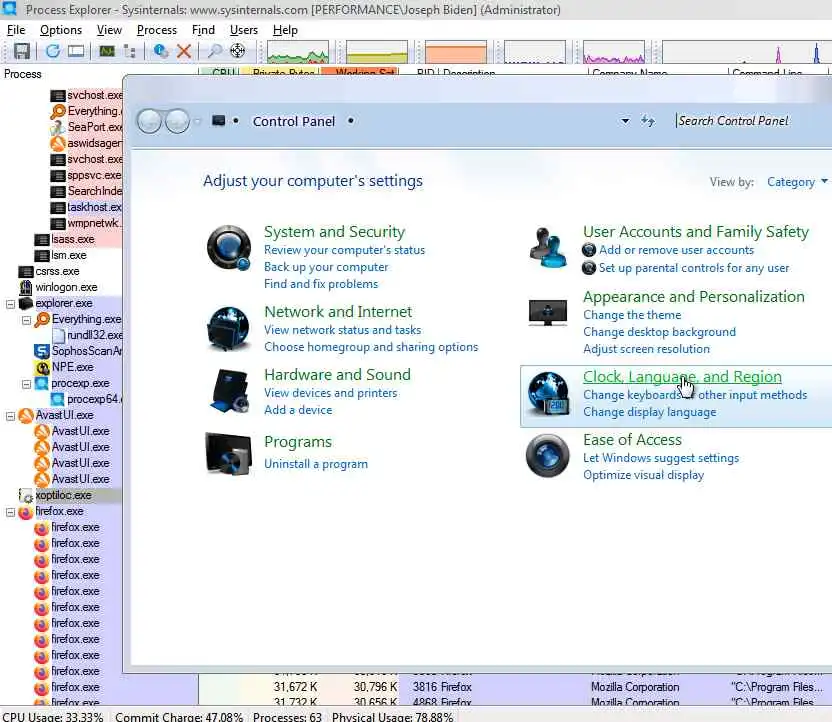Click Change display language link

pos(649,412)
